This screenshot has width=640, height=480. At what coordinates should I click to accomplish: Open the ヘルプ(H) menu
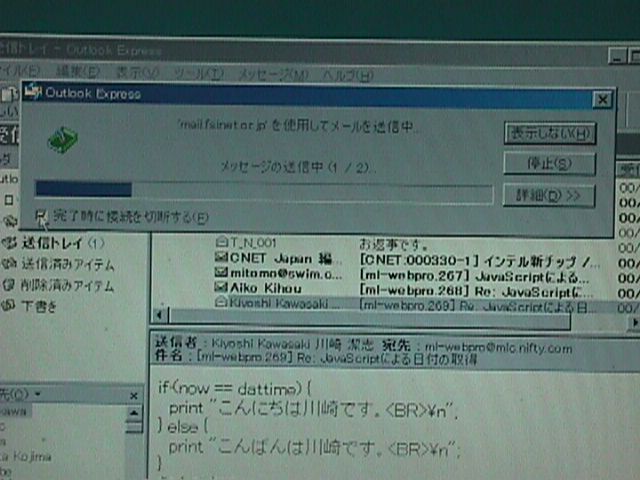point(347,76)
